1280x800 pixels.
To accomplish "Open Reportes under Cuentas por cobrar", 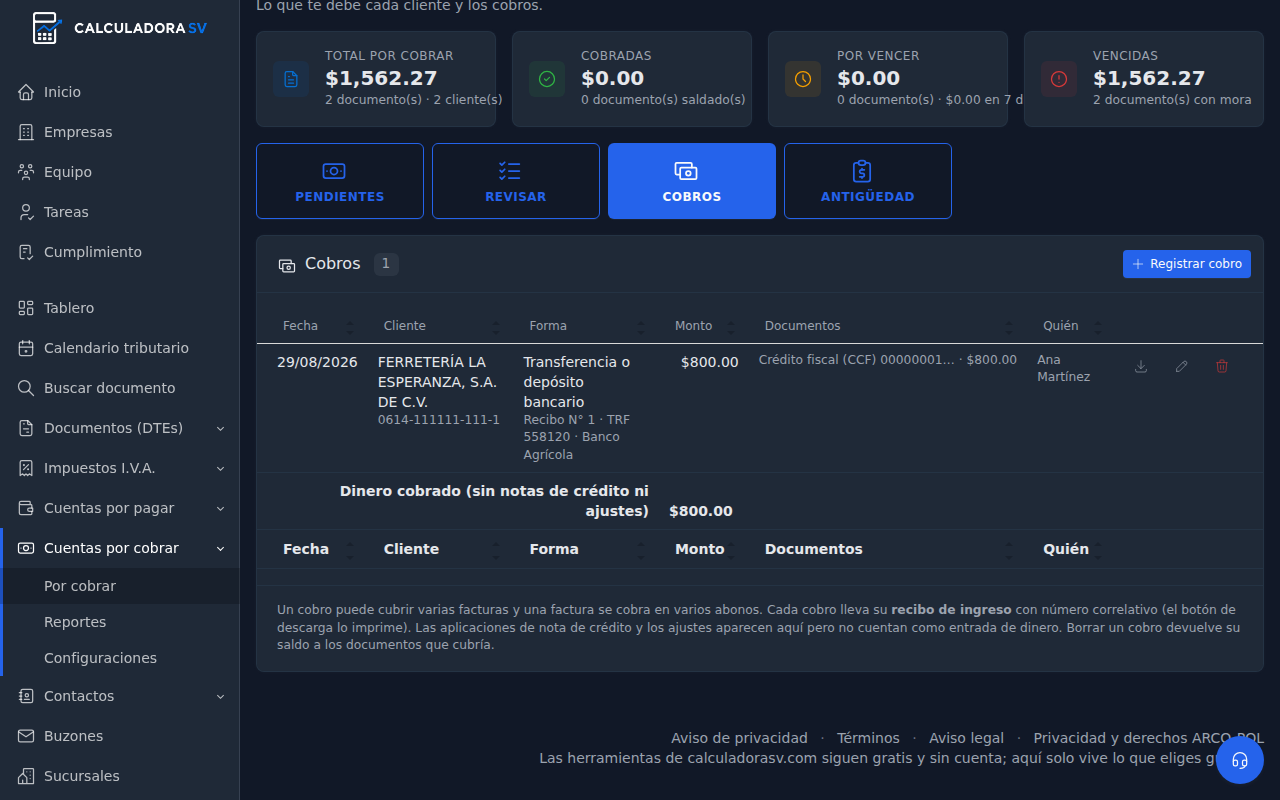I will (x=120, y=622).
